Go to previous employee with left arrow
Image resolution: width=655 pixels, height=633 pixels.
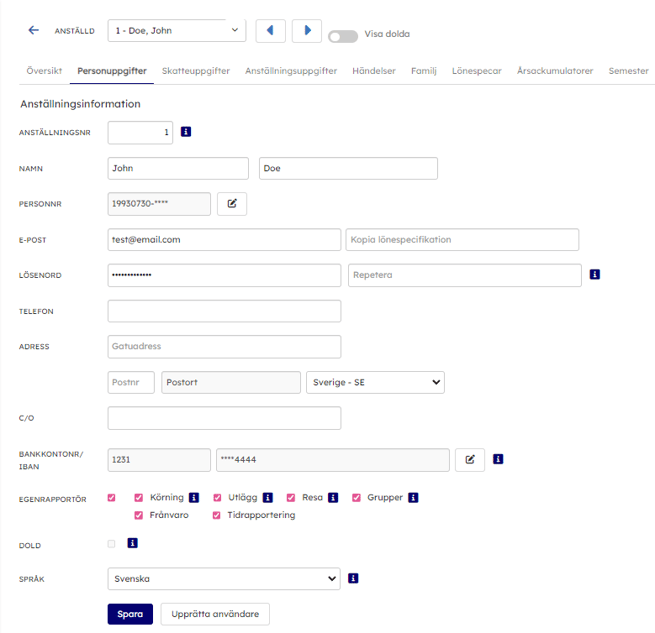[270, 31]
